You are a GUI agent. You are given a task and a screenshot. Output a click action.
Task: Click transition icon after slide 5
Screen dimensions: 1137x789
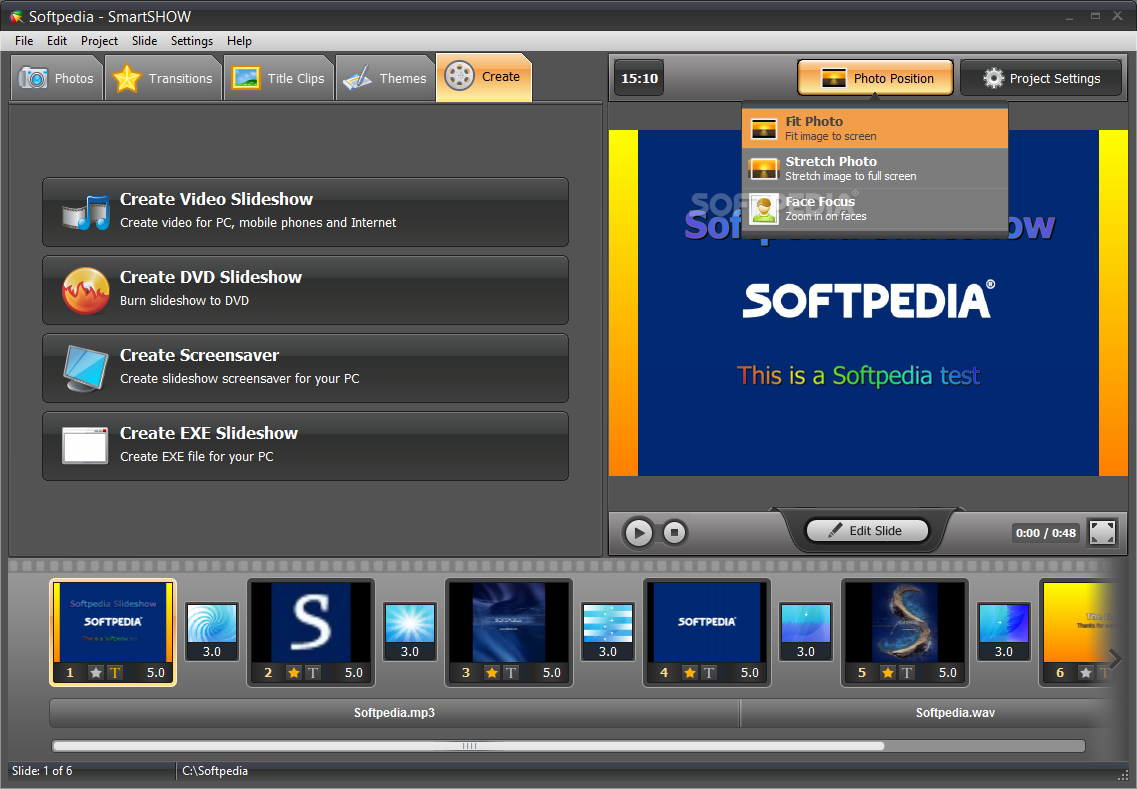tap(1004, 624)
